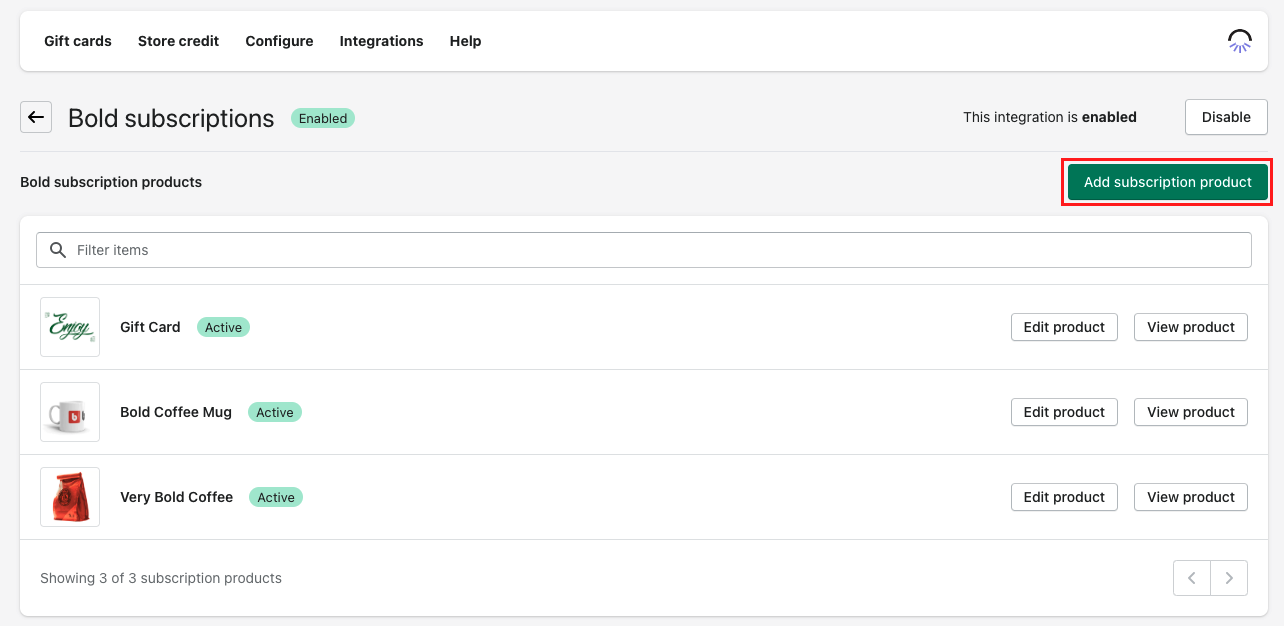The image size is (1284, 626).
Task: Click the 'This integration is enabled' text
Action: 1050,117
